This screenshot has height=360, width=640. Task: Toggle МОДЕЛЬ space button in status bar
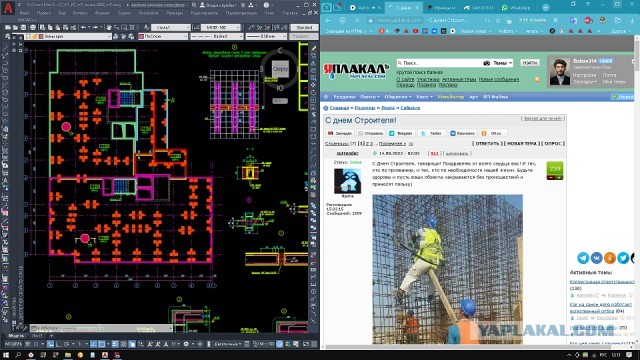13,344
